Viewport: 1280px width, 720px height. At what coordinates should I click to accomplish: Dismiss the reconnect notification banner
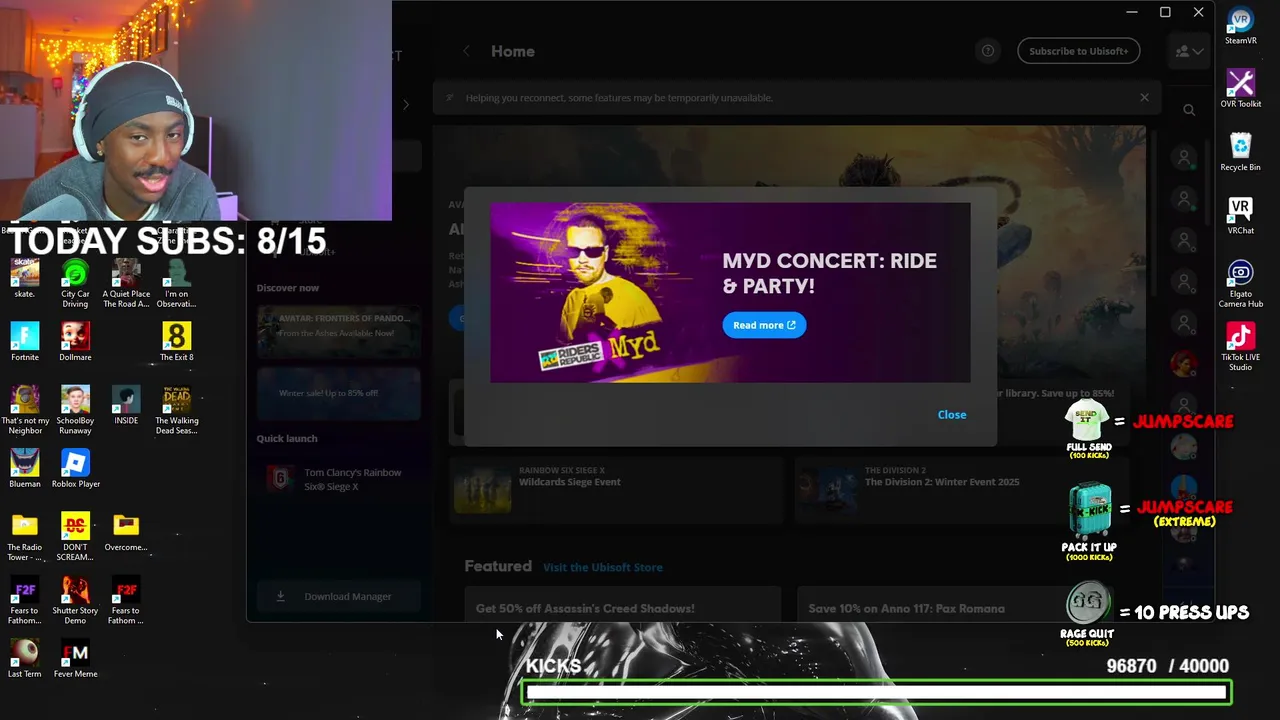tap(1144, 97)
